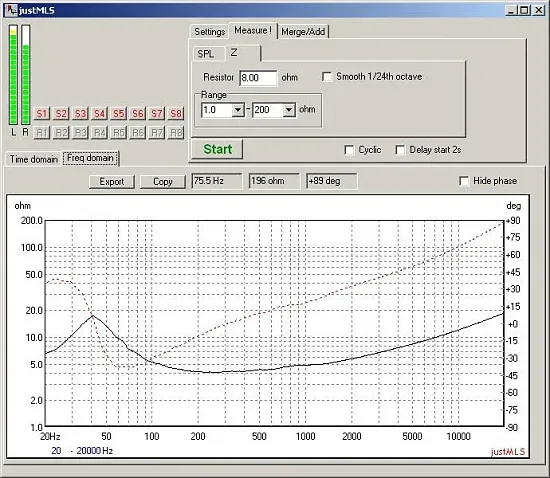Switch to the SPL measurement tab

(x=206, y=54)
